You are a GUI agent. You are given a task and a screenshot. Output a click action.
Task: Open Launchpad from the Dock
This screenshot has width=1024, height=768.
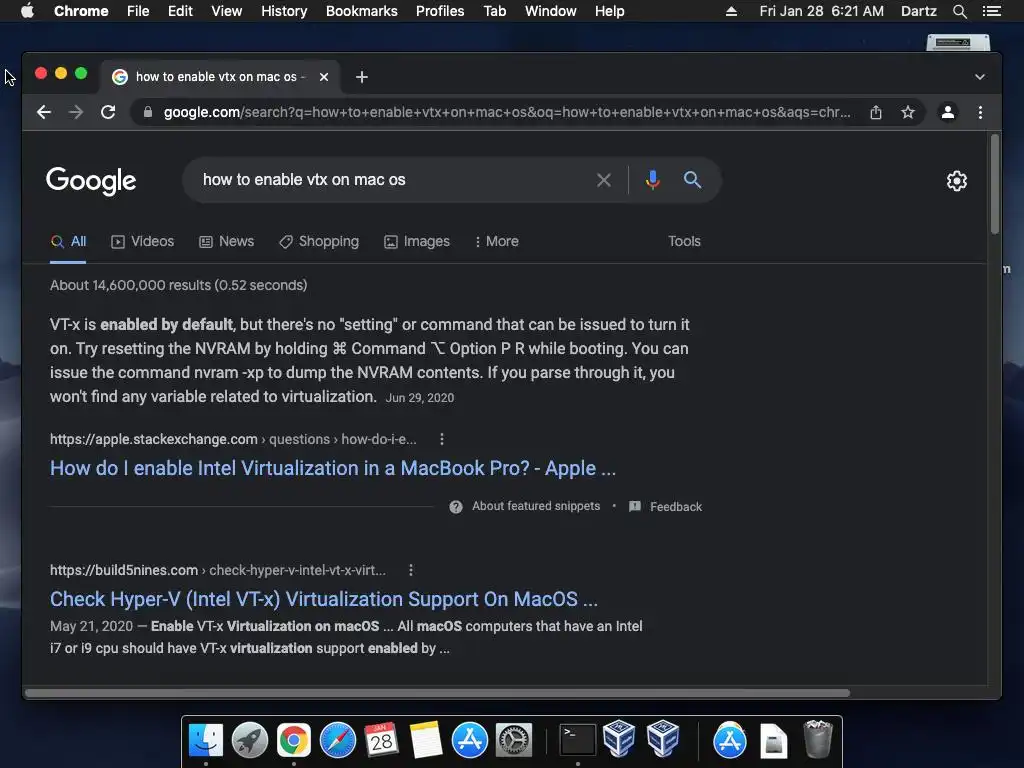249,741
